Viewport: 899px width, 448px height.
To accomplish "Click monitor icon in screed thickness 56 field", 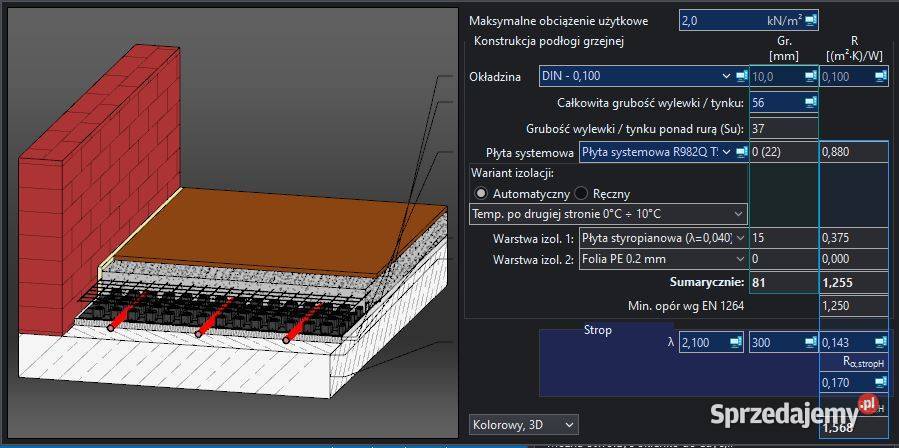I will 810,103.
